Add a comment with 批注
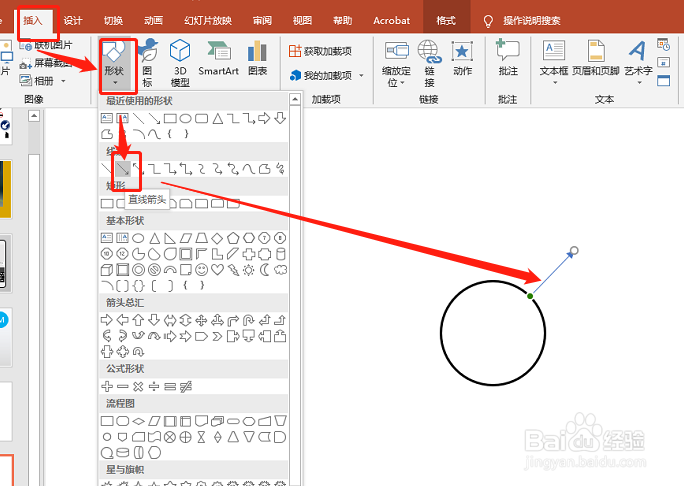 [x=508, y=59]
